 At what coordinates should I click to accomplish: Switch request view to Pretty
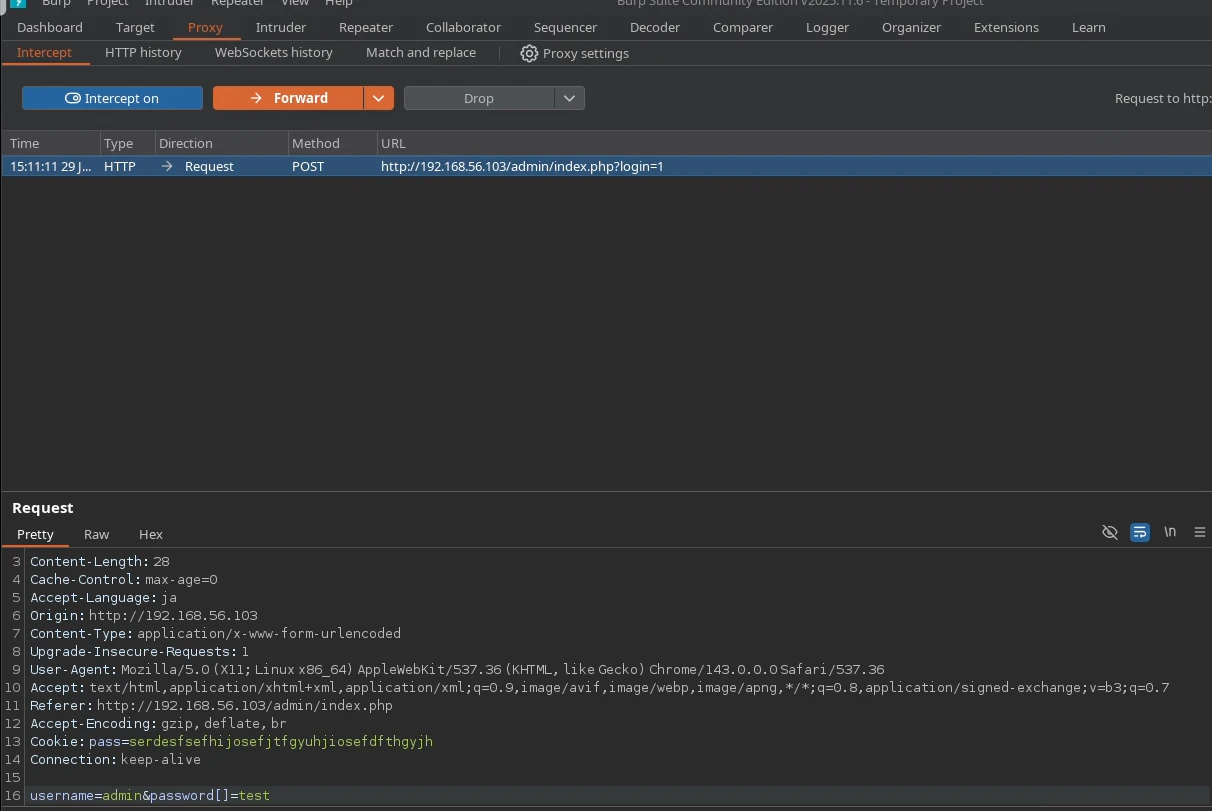[35, 534]
